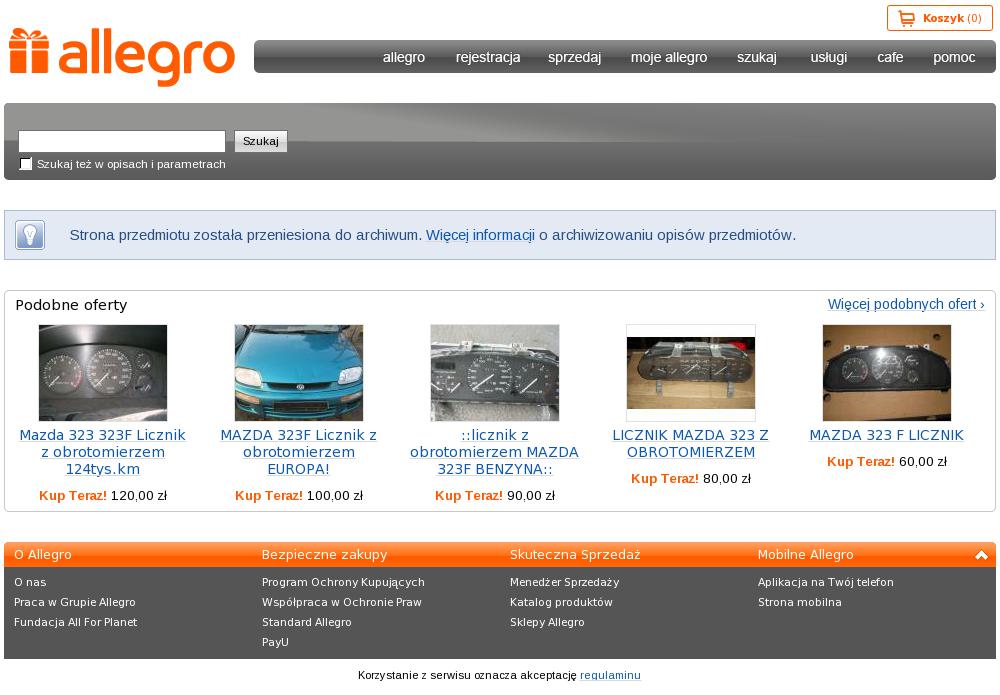Follow the Więcej informacji link
The image size is (1000, 695).
tap(480, 235)
